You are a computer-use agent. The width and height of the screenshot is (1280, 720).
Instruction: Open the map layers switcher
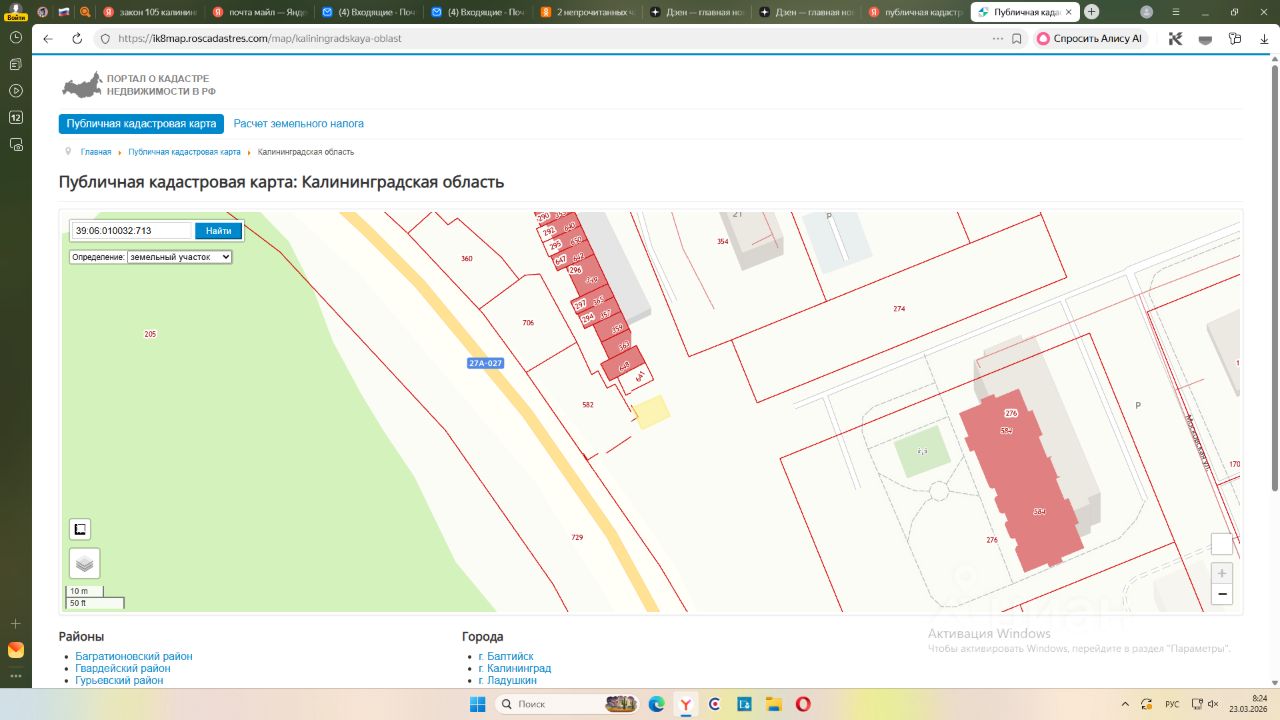click(x=84, y=564)
